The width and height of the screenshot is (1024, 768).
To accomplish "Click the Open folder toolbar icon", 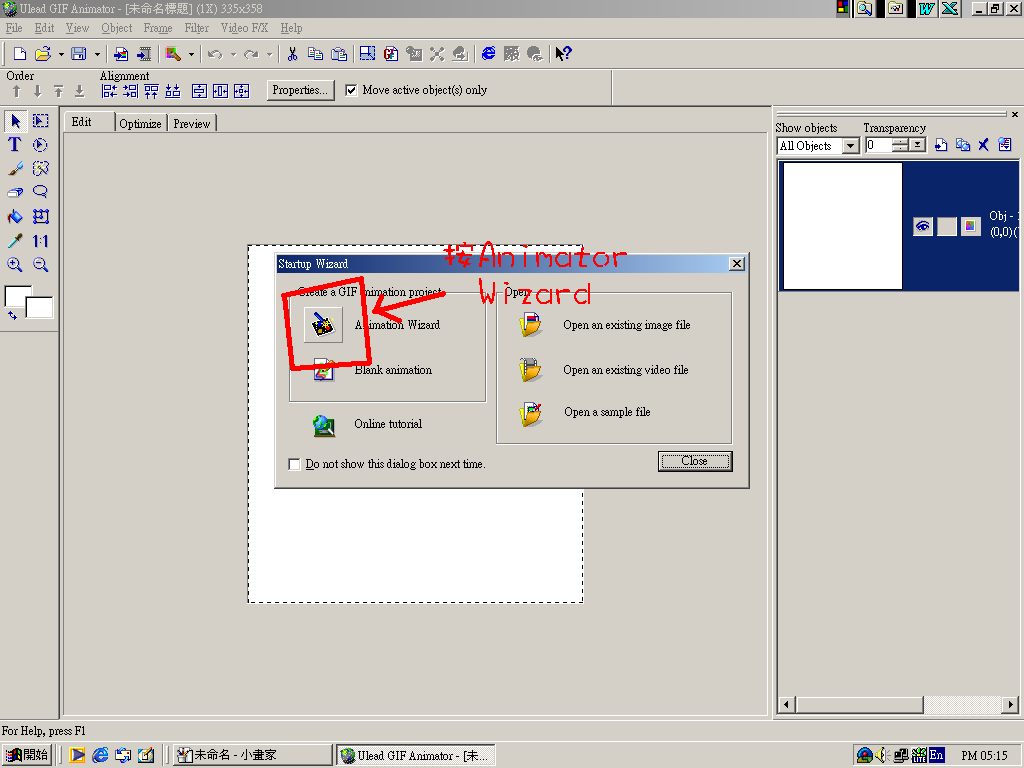I will pos(42,54).
